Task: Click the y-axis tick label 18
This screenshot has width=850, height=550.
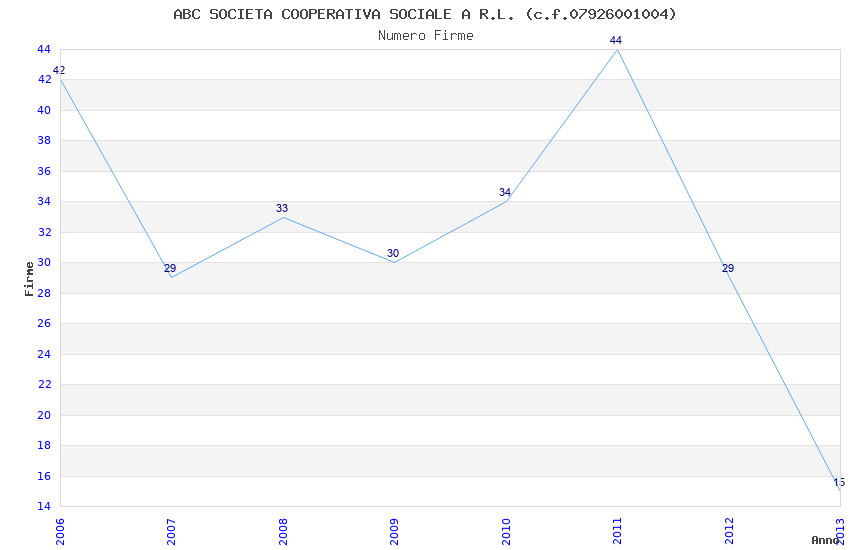Action: pos(44,445)
